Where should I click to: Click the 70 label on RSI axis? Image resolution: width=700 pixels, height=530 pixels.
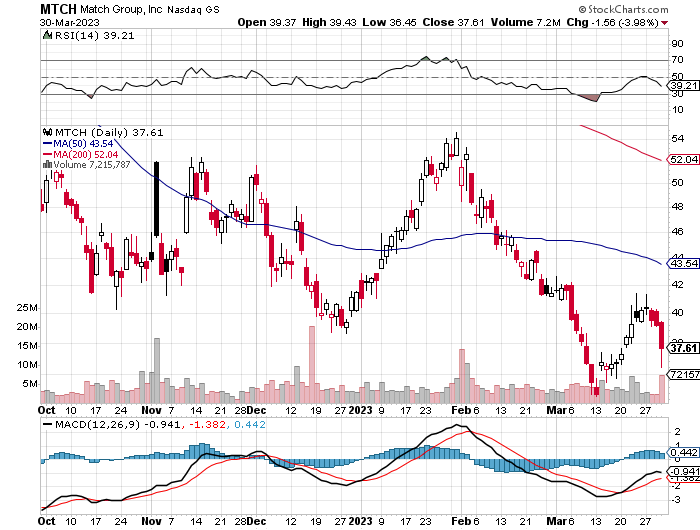coord(677,59)
